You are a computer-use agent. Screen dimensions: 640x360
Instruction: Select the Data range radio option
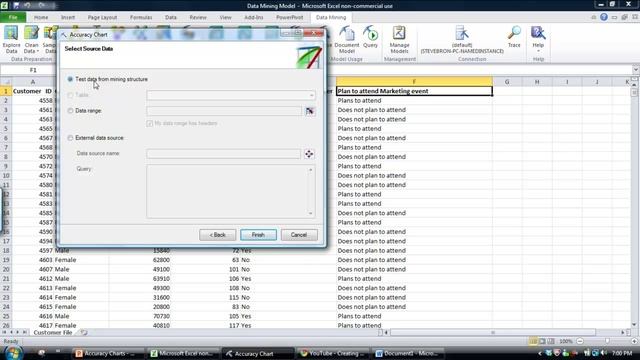(x=70, y=111)
